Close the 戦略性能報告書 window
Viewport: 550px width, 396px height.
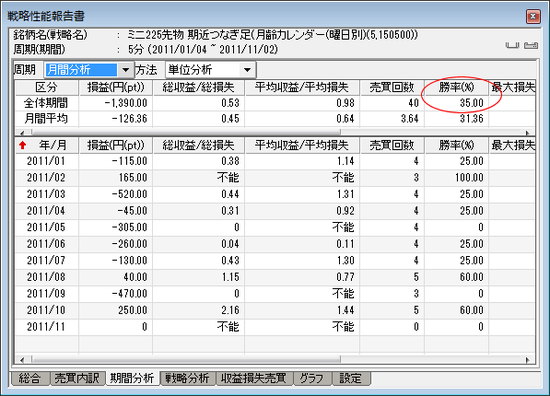click(532, 16)
